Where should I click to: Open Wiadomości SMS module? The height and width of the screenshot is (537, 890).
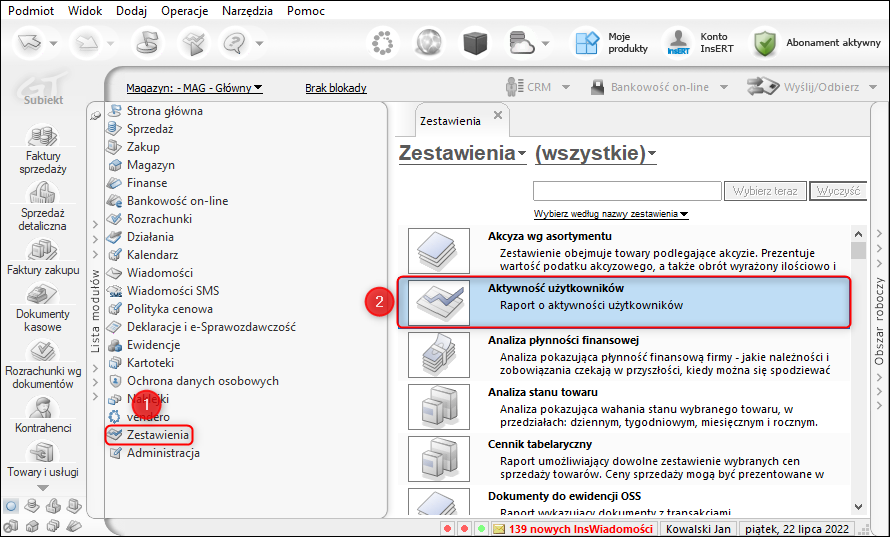tap(173, 291)
